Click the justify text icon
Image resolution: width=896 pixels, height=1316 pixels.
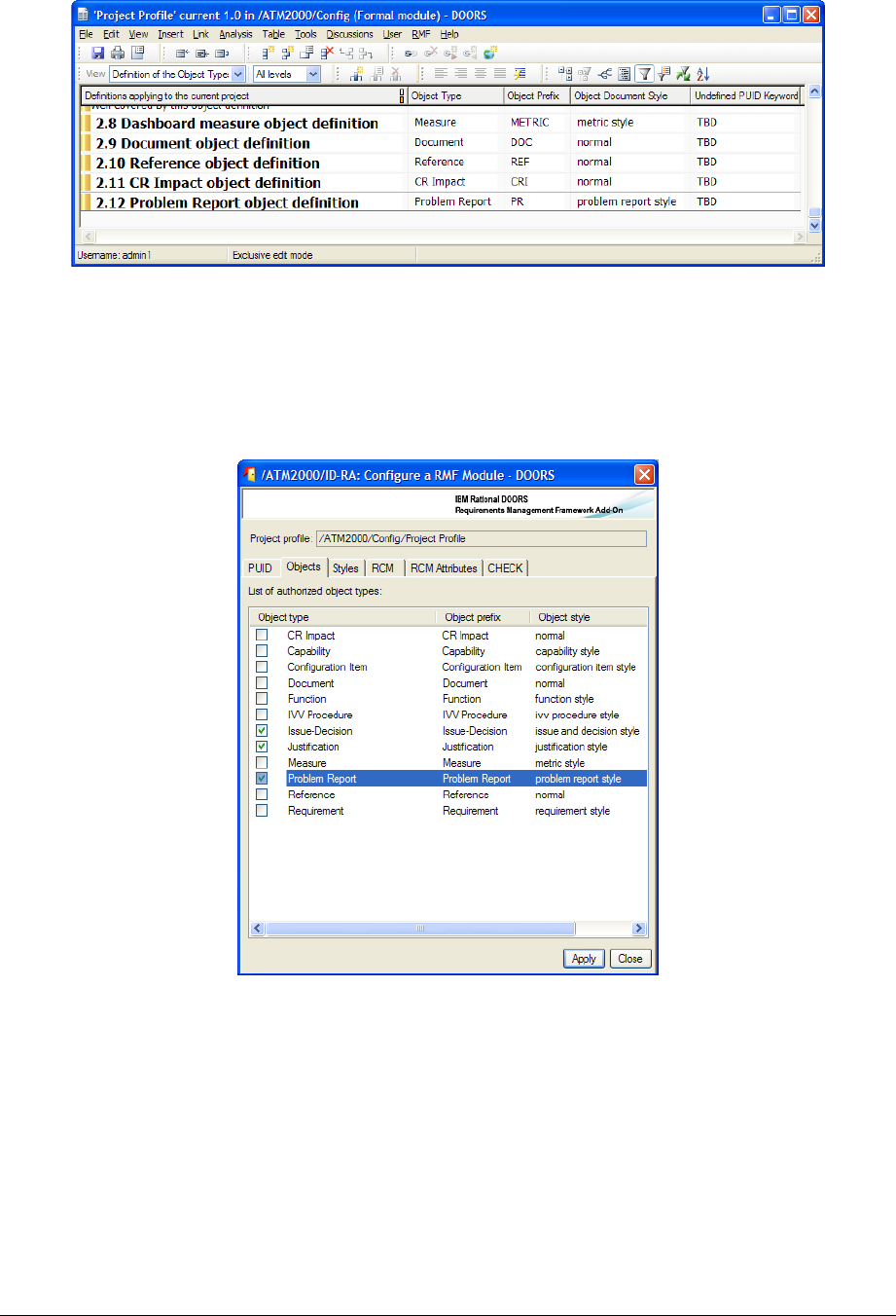500,74
